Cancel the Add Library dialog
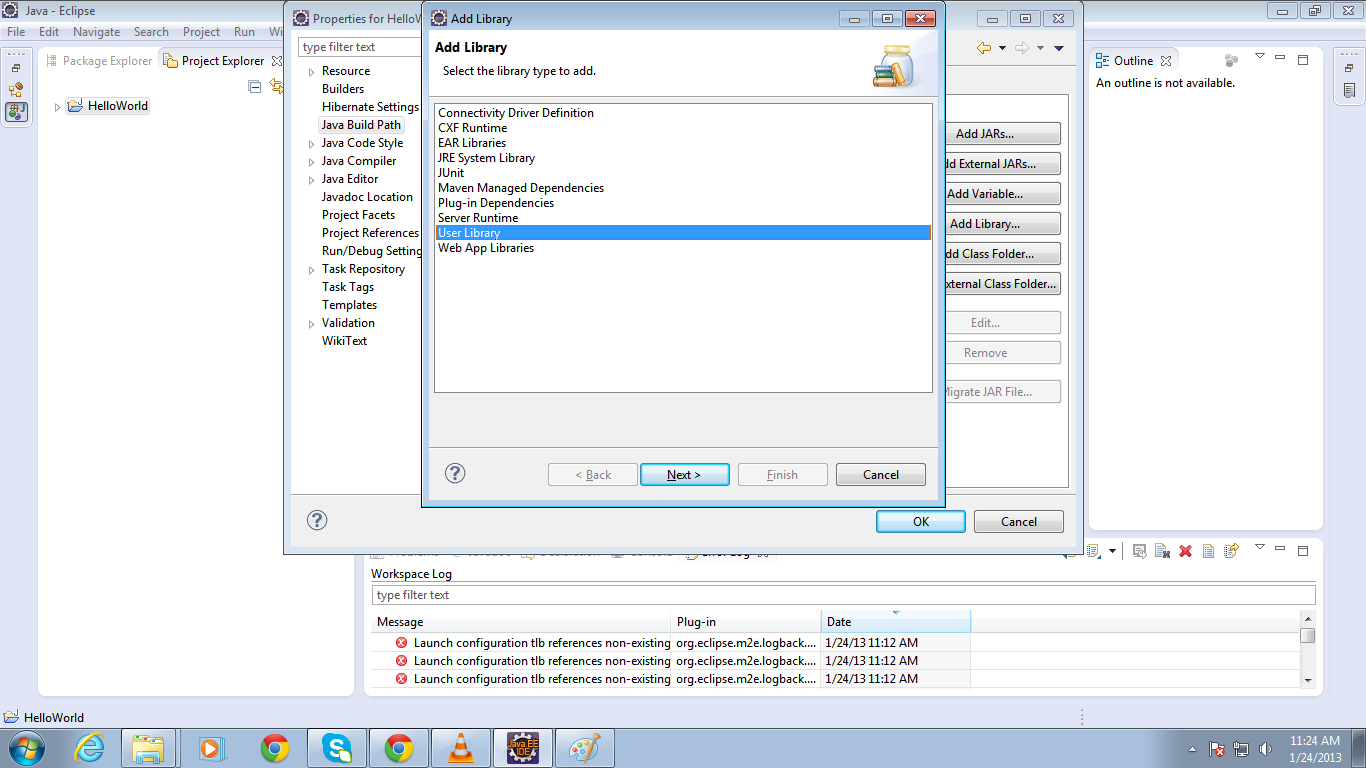The image size is (1366, 768). pyautogui.click(x=881, y=475)
